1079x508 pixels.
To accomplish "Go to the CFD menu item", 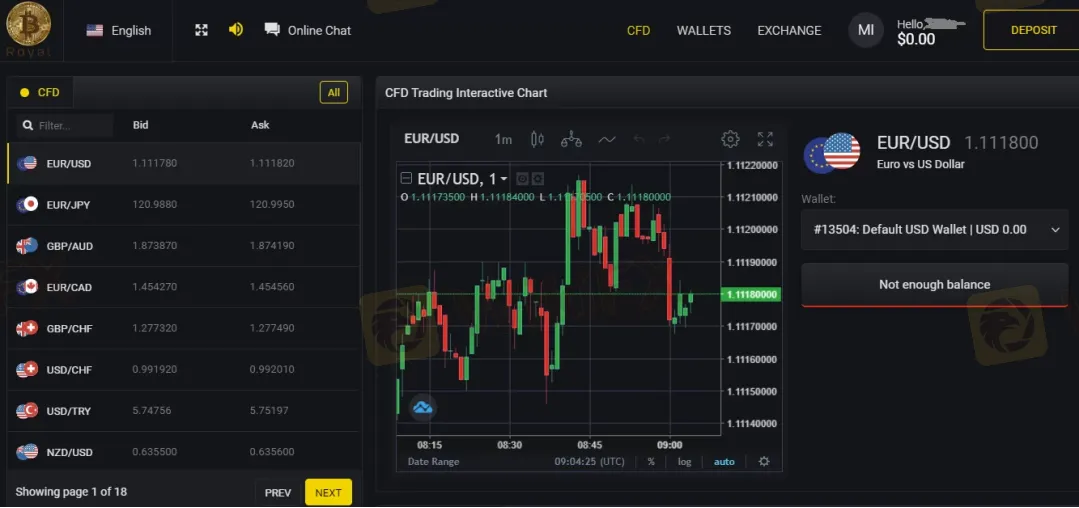I will (x=638, y=30).
